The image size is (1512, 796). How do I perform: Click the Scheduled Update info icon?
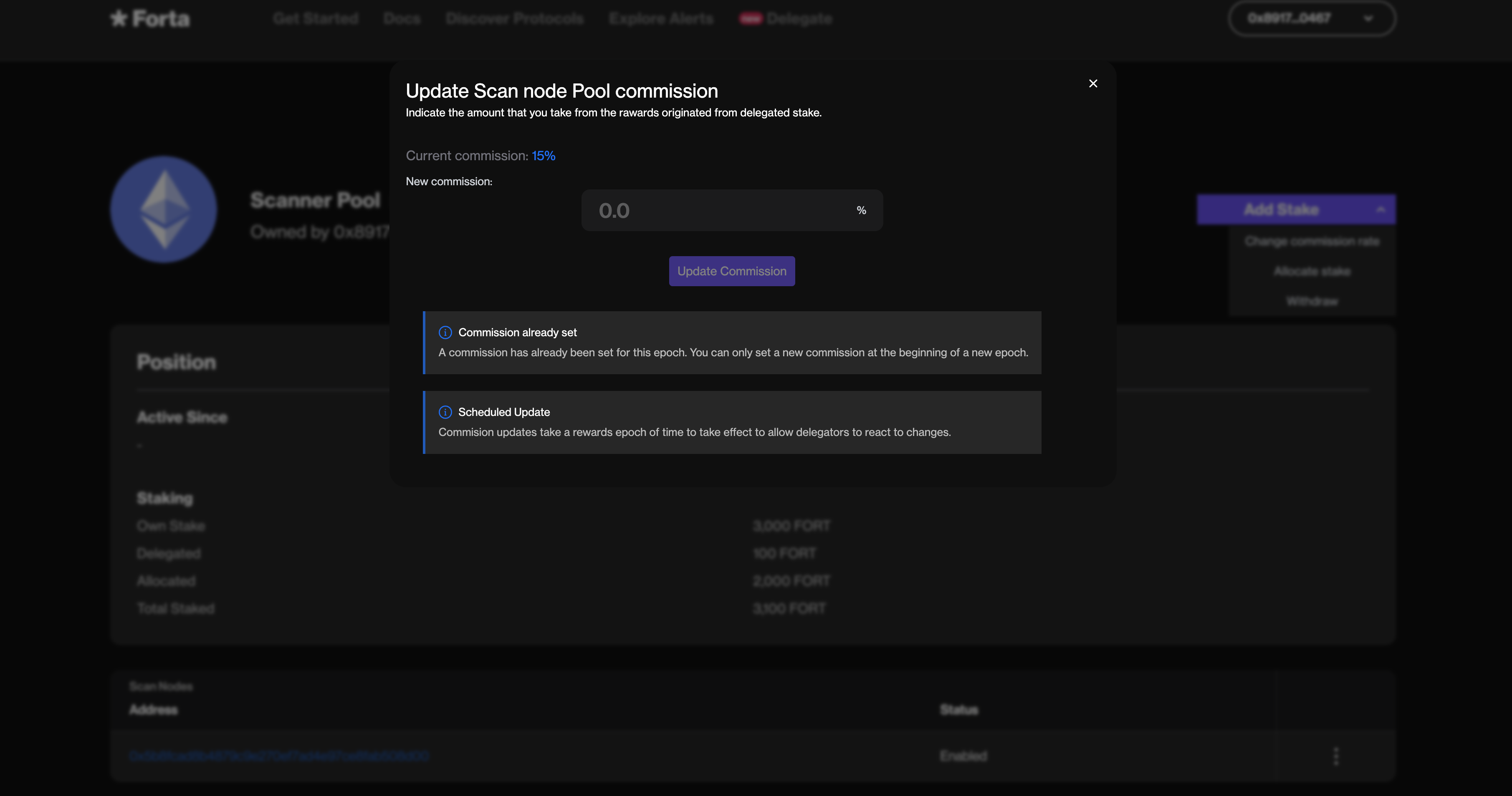click(x=445, y=412)
